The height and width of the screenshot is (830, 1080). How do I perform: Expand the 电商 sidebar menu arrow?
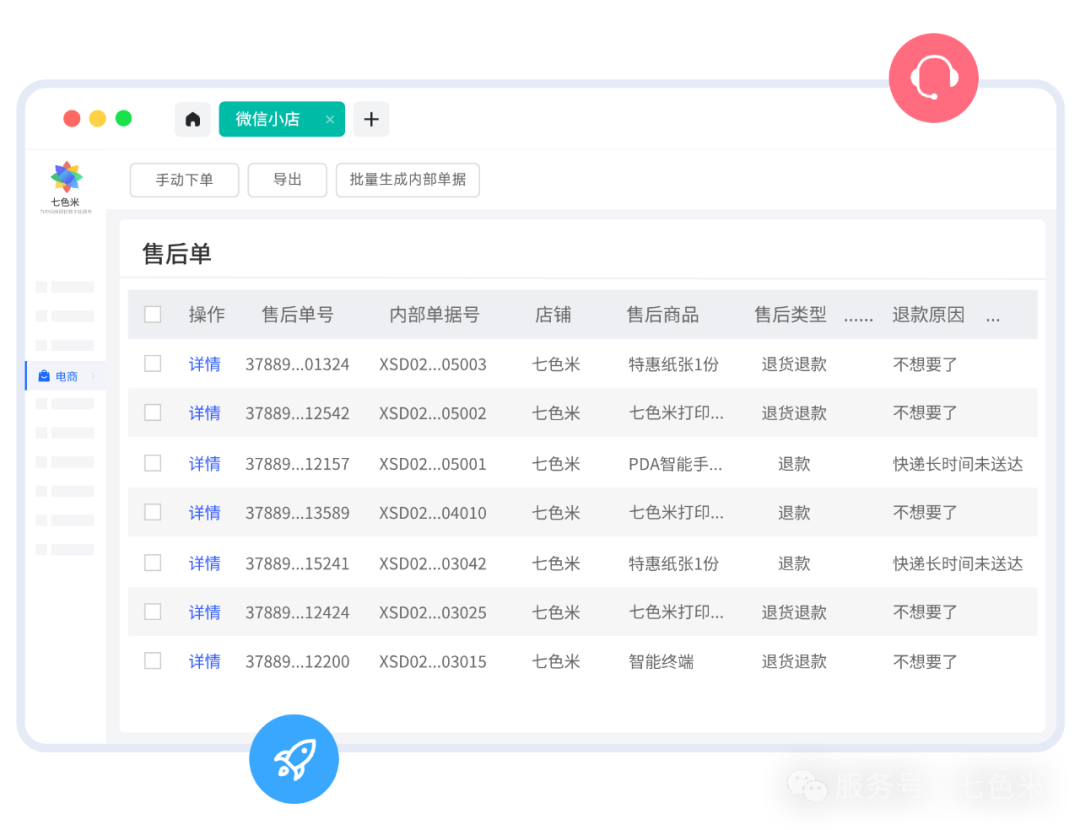(94, 376)
